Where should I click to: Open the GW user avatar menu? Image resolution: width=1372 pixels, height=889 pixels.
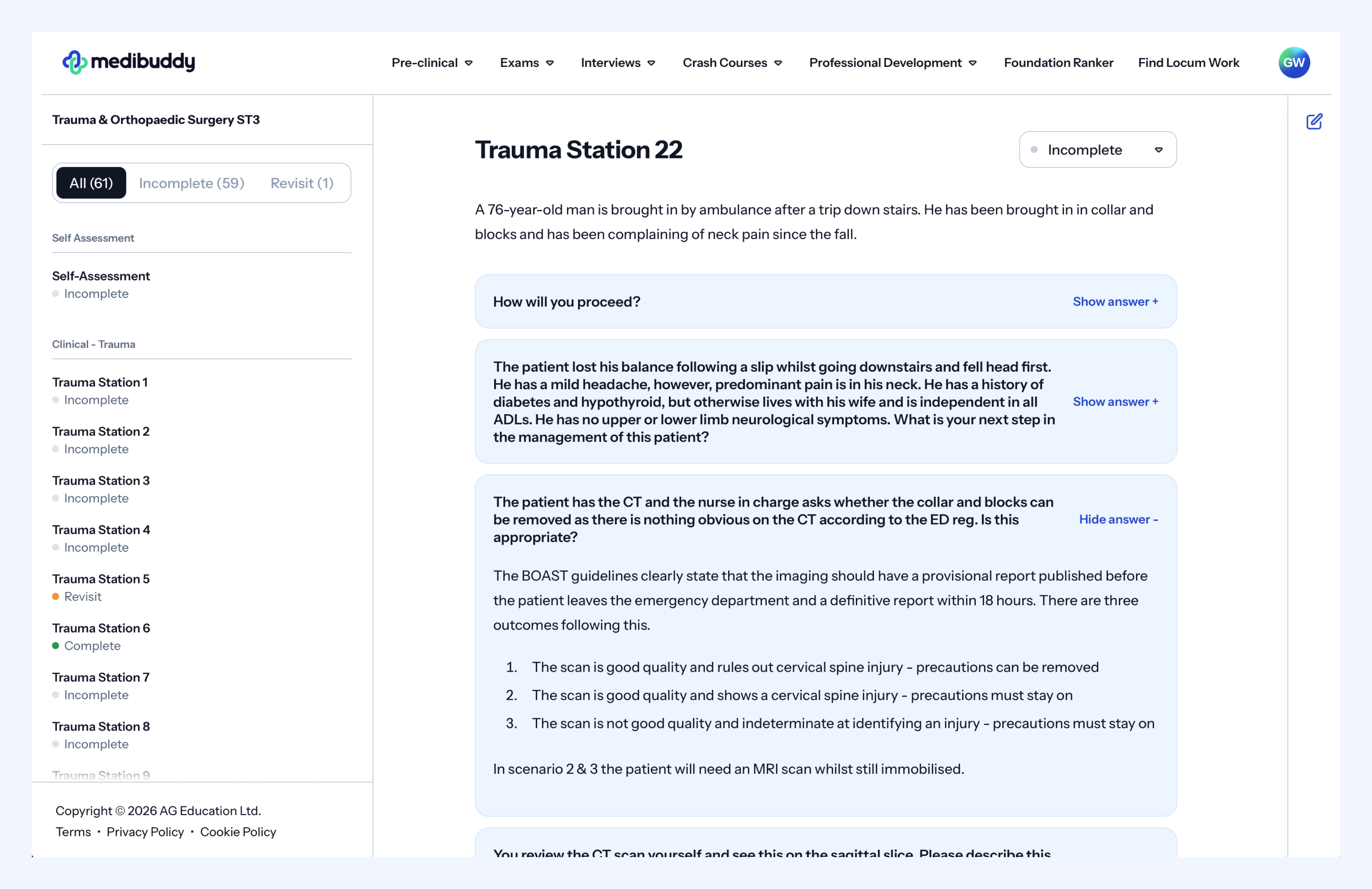1294,62
